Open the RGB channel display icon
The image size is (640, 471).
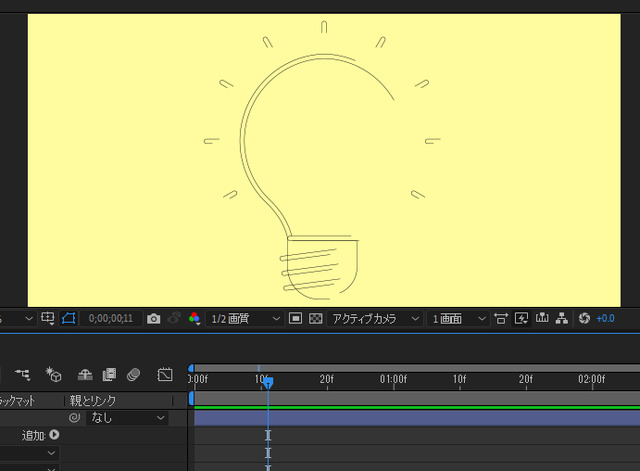tap(194, 318)
